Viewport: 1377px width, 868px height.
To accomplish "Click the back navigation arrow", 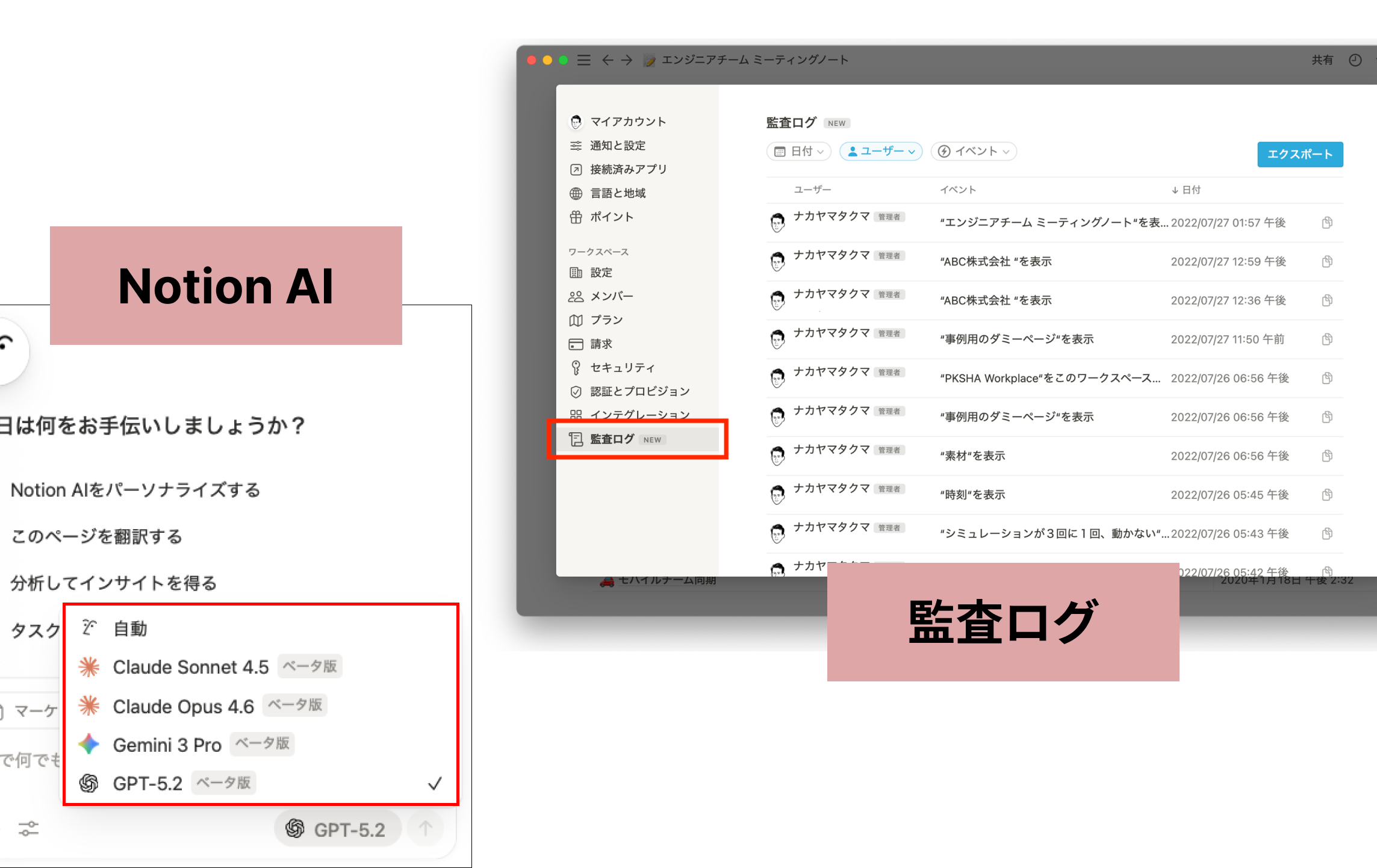I will tap(608, 60).
